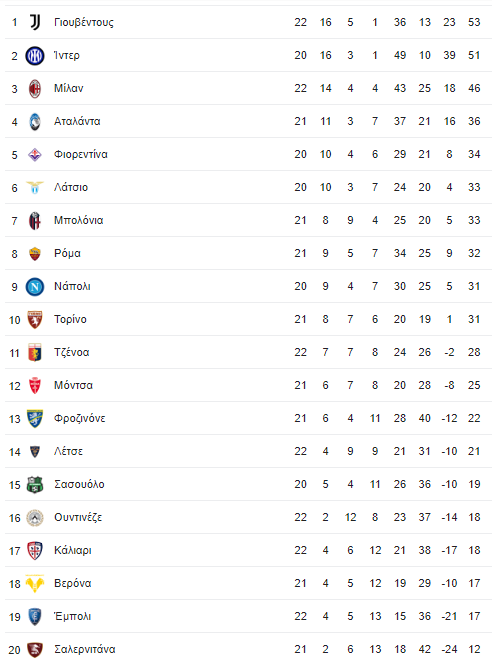Image resolution: width=492 pixels, height=672 pixels.
Task: Click the Roma club crest icon
Action: pyautogui.click(x=35, y=254)
